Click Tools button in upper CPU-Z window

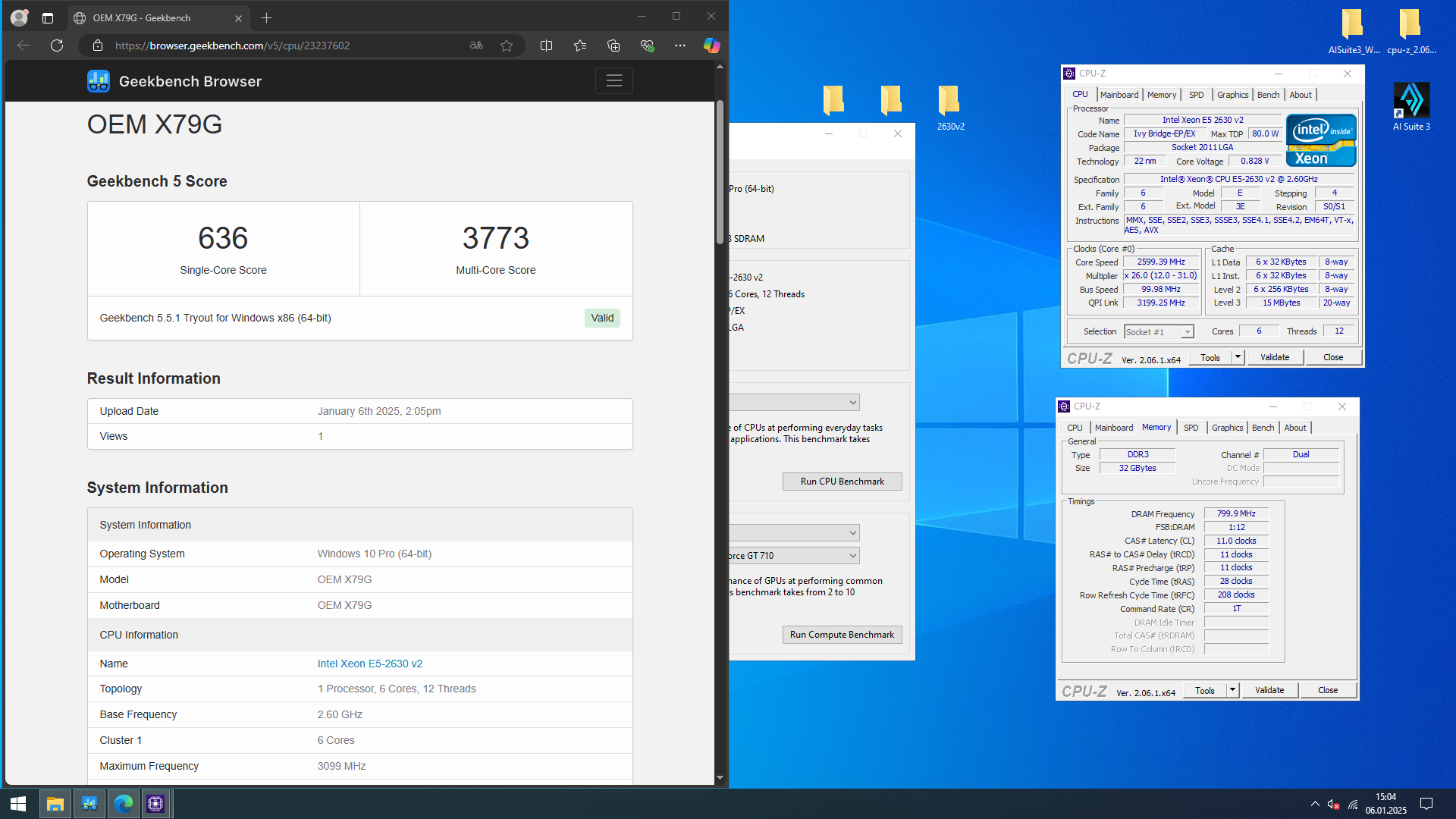[x=1210, y=357]
